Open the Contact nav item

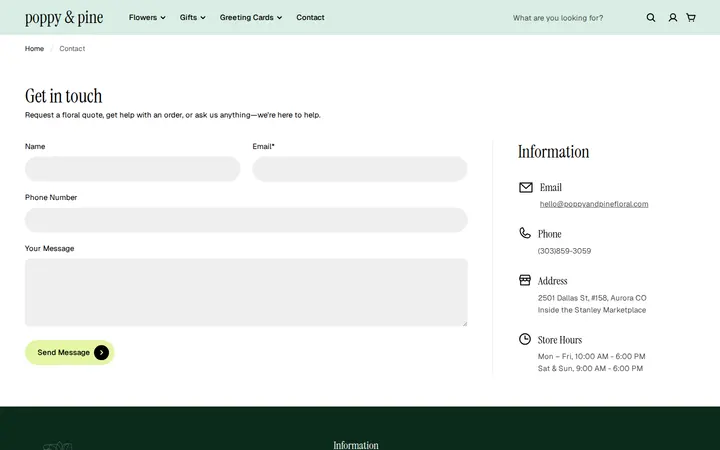pyautogui.click(x=310, y=17)
